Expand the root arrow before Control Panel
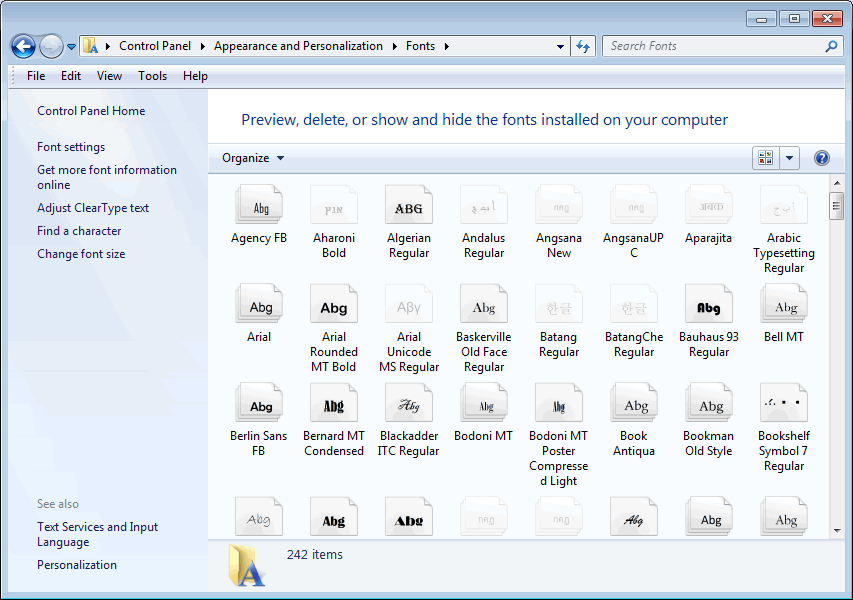The image size is (853, 600). tap(108, 47)
